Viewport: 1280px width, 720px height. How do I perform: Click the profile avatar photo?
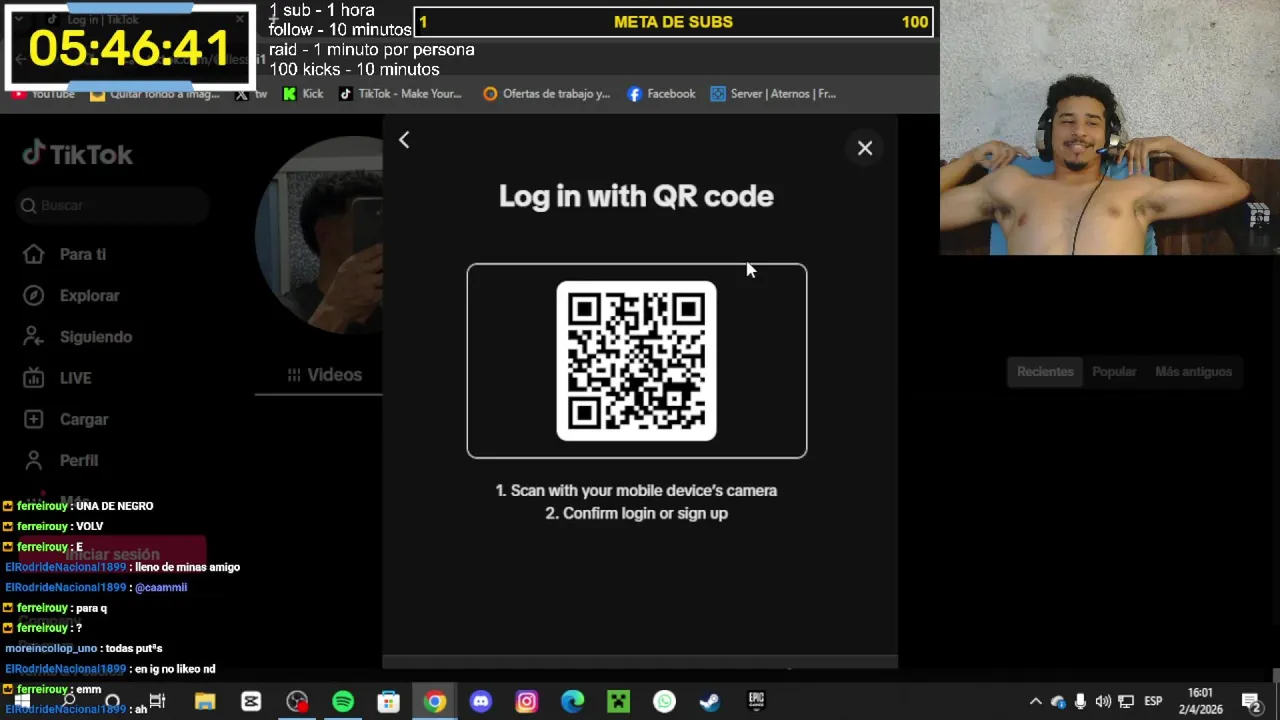(x=319, y=235)
